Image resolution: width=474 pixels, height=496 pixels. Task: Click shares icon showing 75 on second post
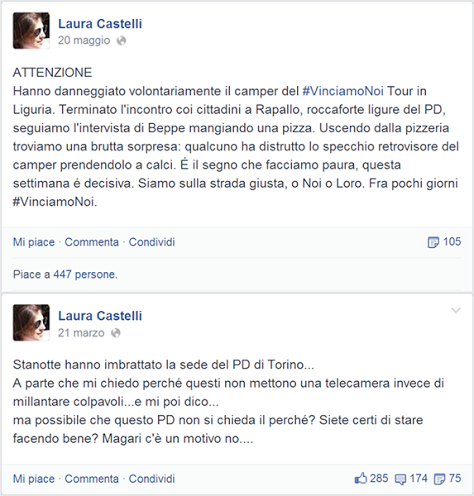click(439, 479)
